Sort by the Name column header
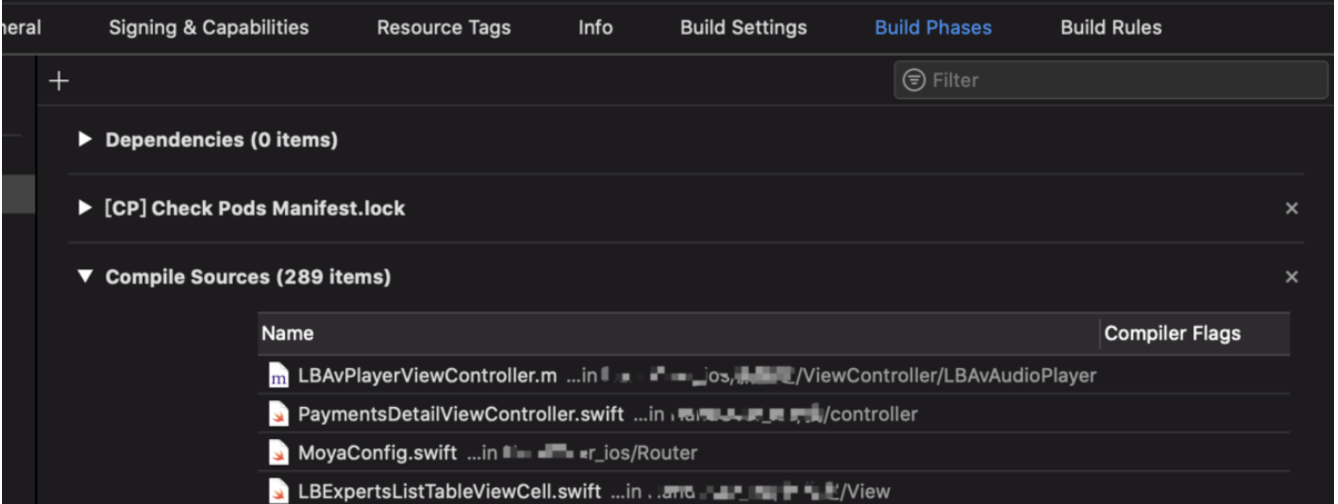1338x504 pixels. pyautogui.click(x=679, y=334)
